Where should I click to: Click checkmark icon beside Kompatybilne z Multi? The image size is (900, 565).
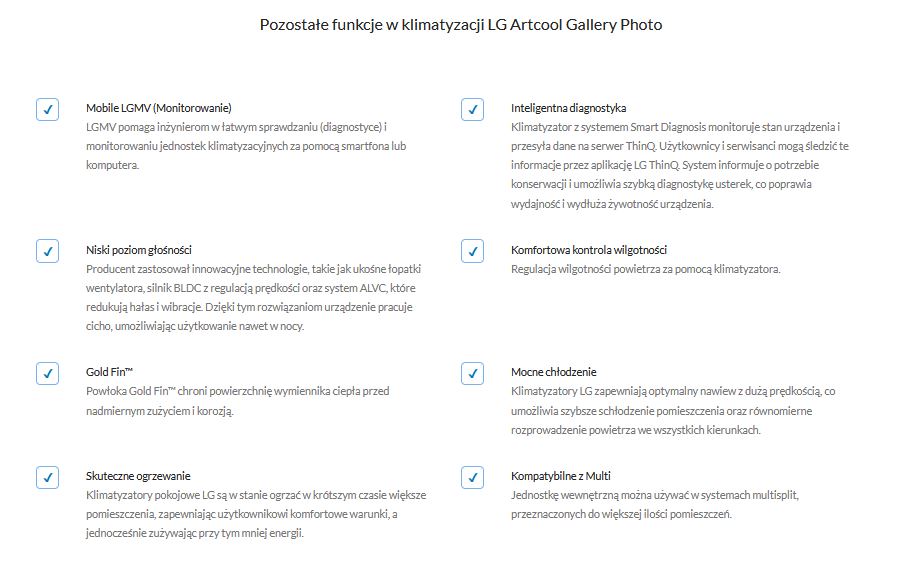(472, 478)
